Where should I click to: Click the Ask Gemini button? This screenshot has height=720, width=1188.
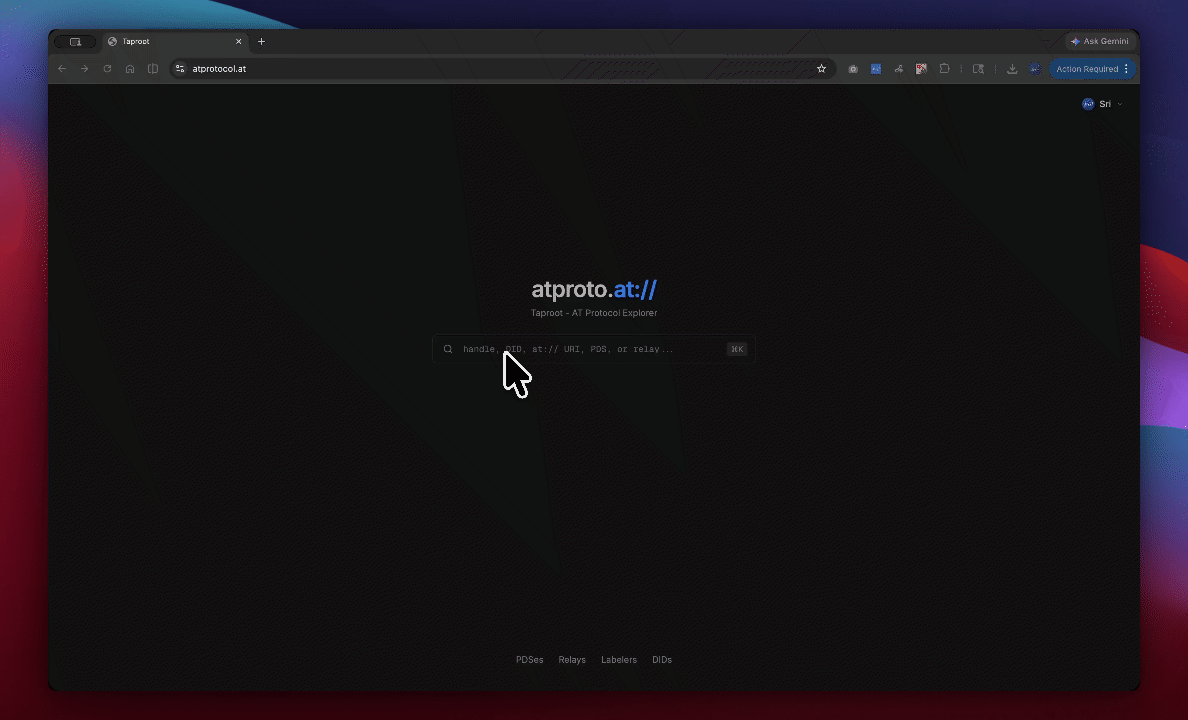1099,42
